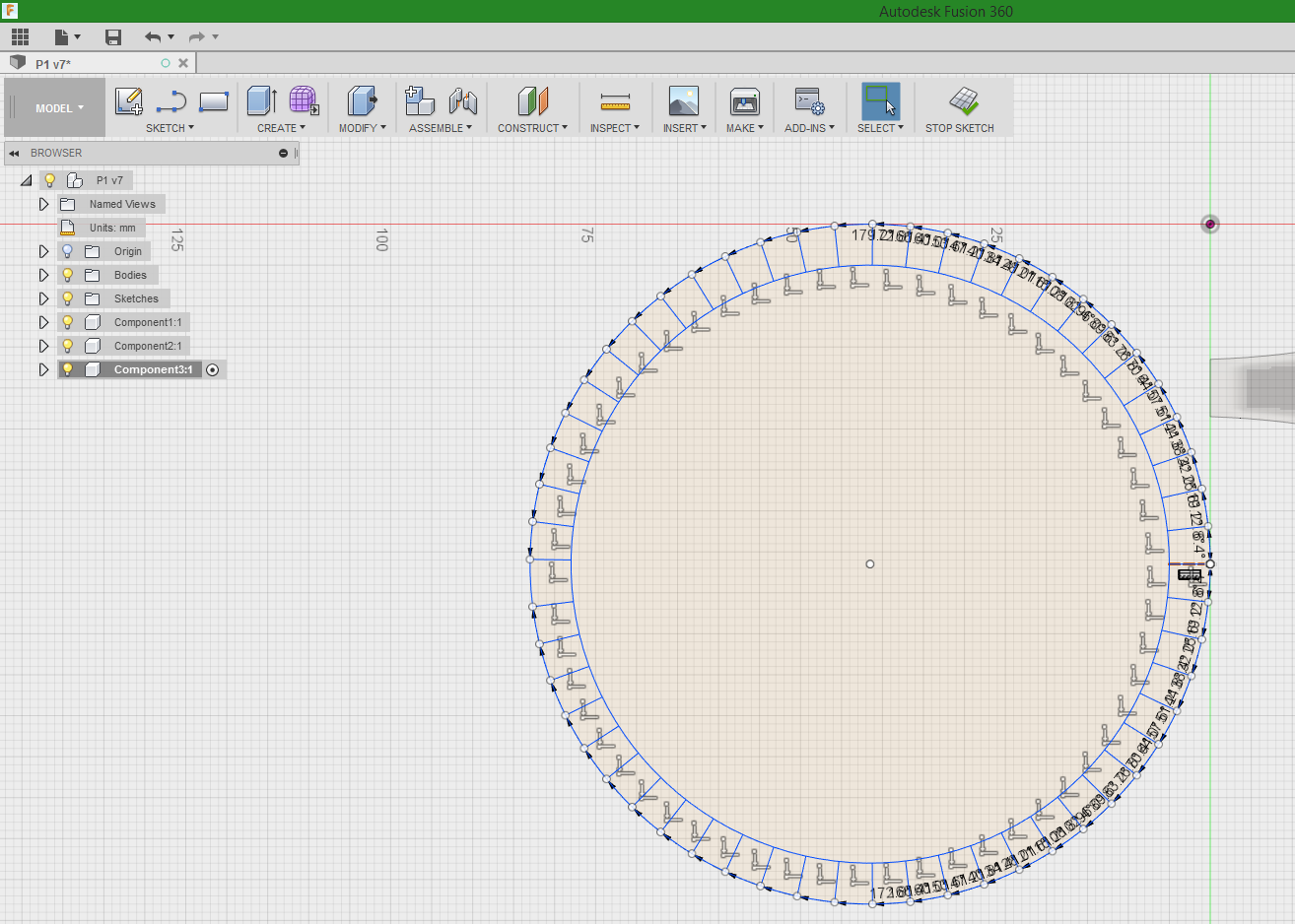Select the 3D Print Make icon
Viewport: 1295px width, 924px height.
point(745,100)
